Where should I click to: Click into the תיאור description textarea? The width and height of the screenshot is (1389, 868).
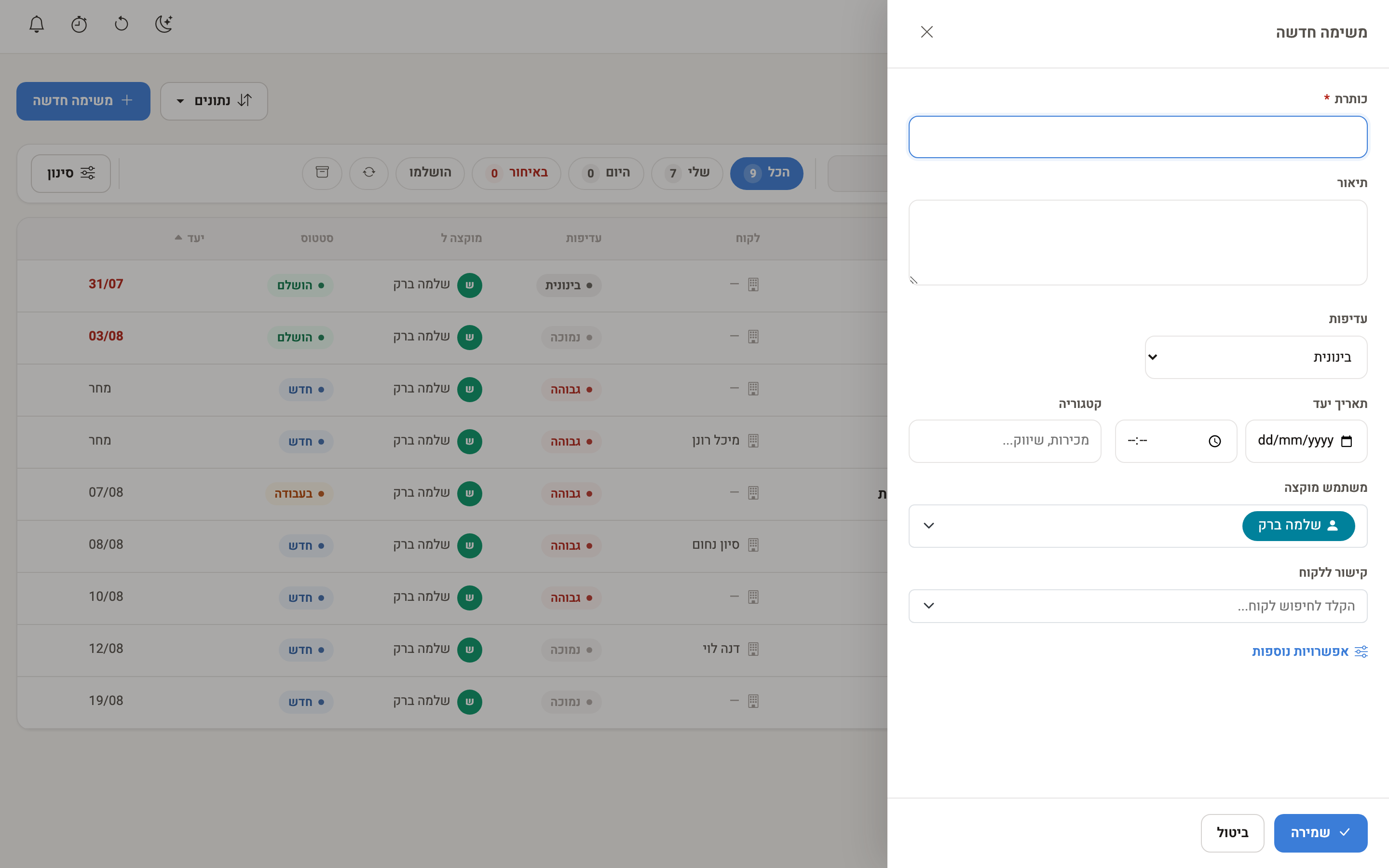[x=1138, y=242]
